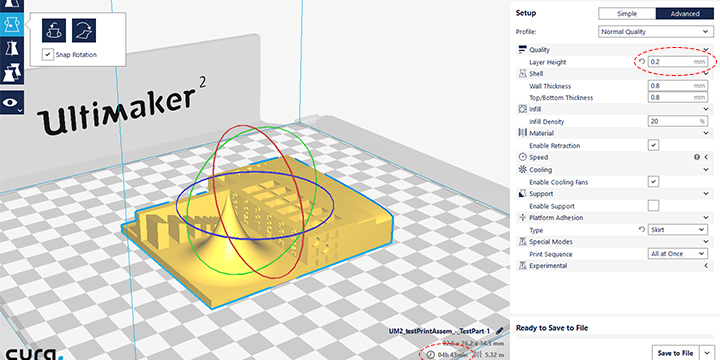The image size is (720, 360).
Task: Click the Special Modes section icon
Action: coord(522,242)
